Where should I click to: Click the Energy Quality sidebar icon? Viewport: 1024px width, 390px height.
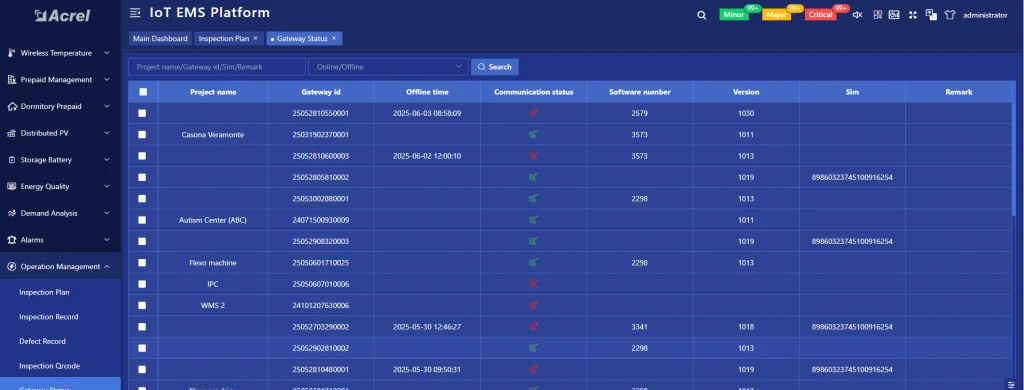pyautogui.click(x=11, y=187)
